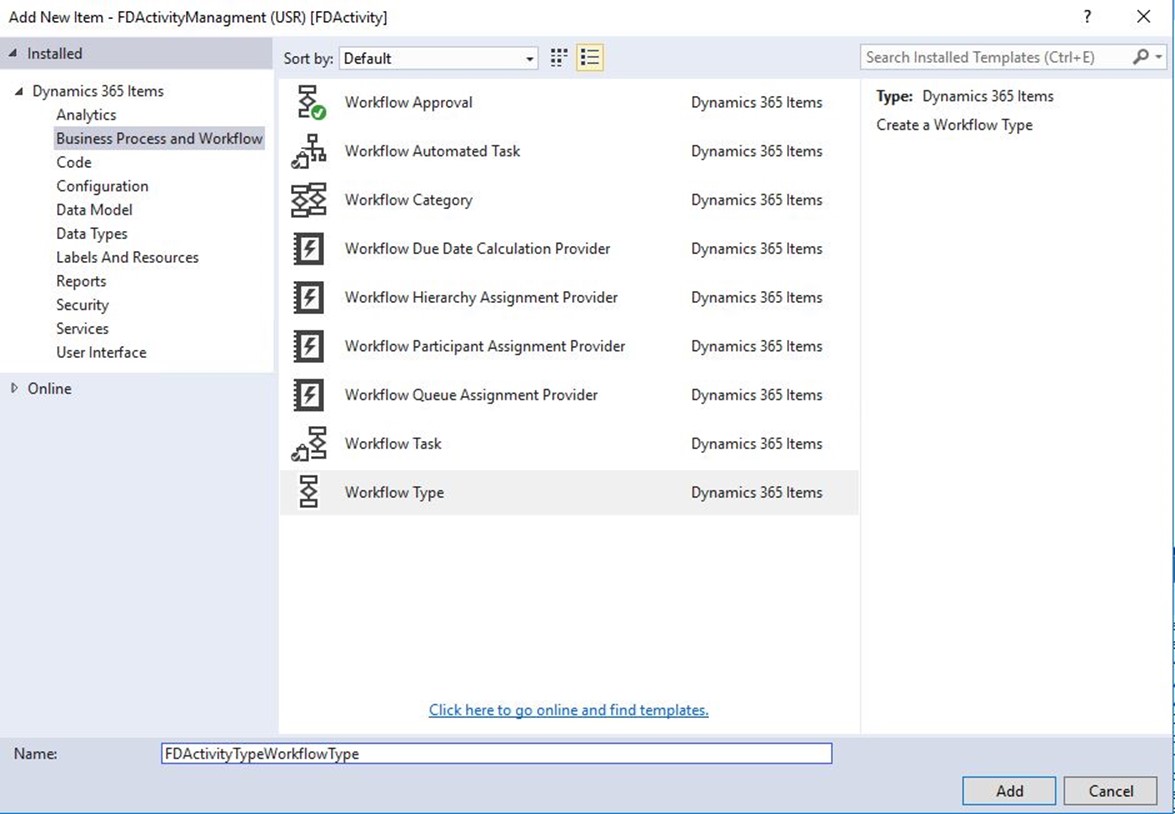
Task: Open the Sort by Default dropdown
Action: click(x=439, y=58)
